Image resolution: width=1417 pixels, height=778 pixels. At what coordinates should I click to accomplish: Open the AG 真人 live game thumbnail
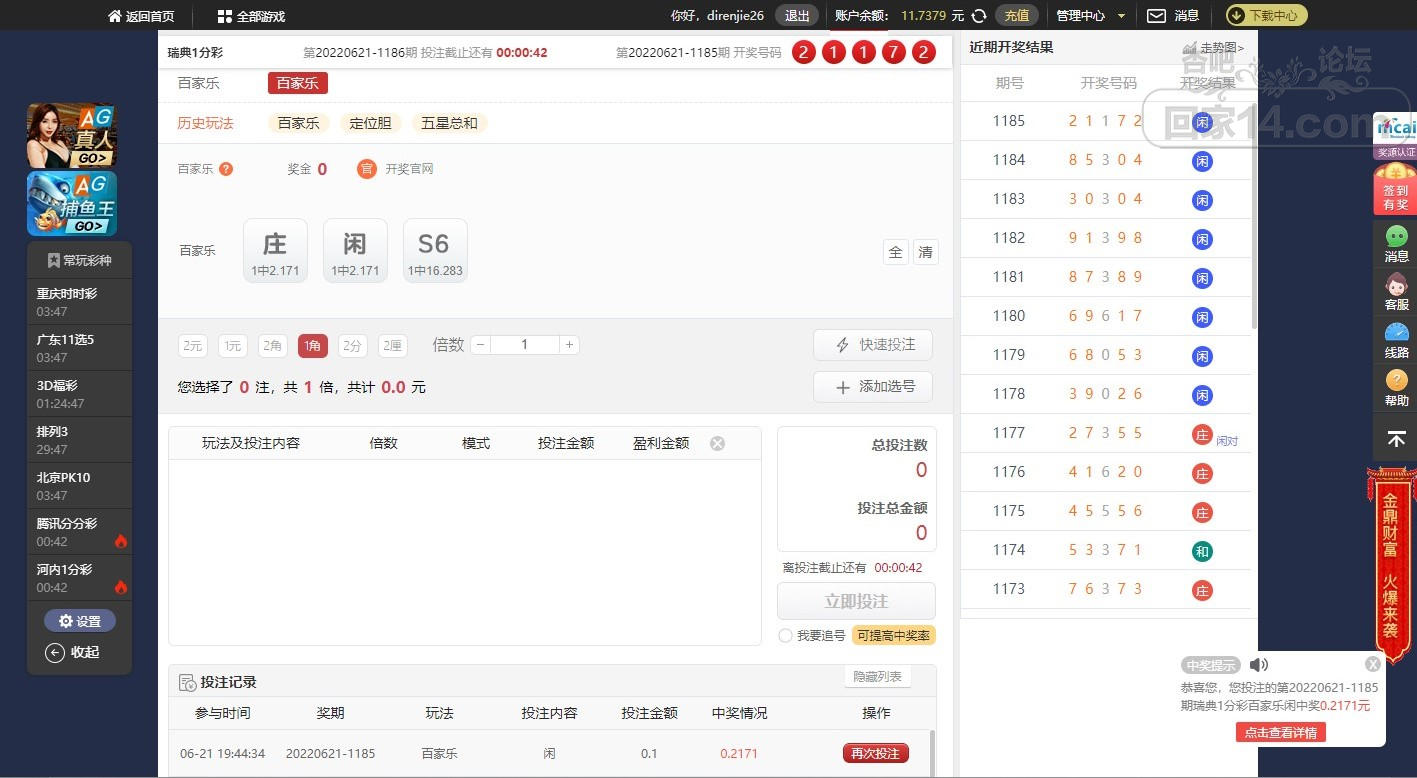click(x=71, y=135)
